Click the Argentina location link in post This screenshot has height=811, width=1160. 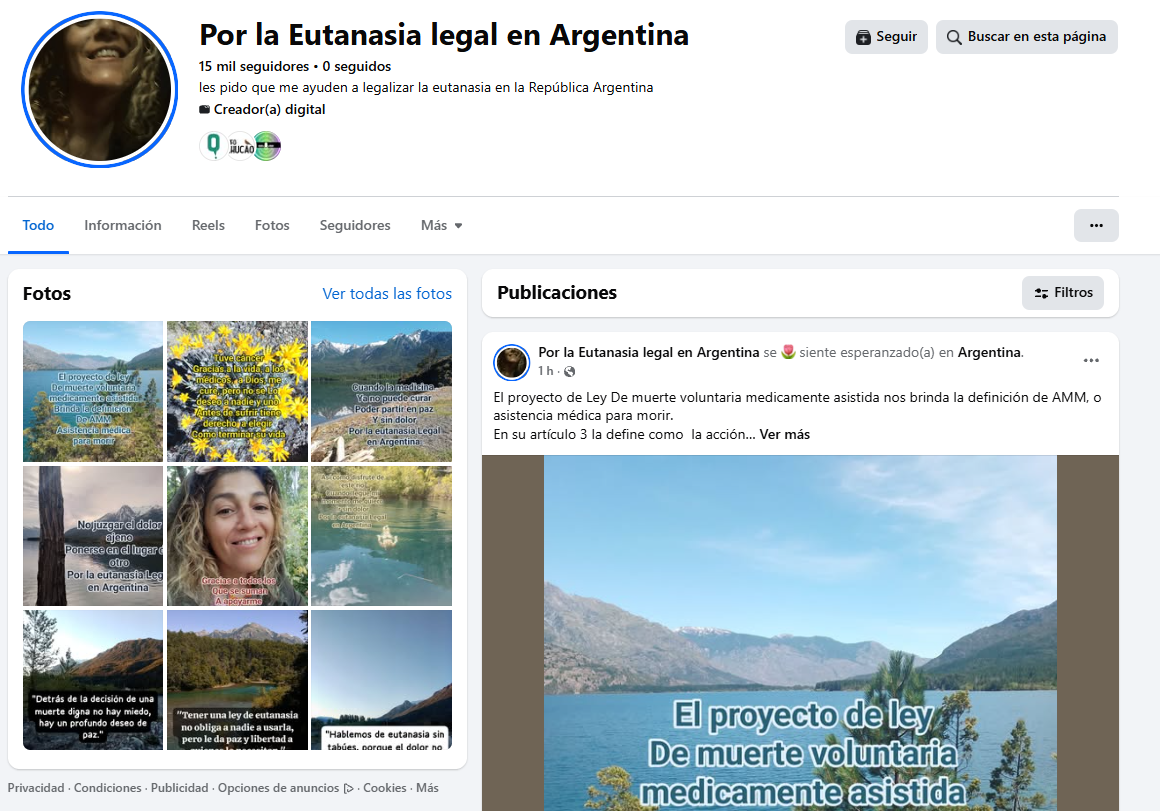pyautogui.click(x=989, y=352)
